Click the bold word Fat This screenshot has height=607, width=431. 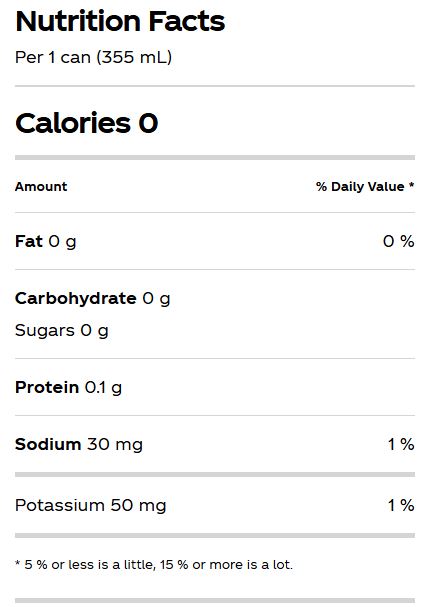coord(29,241)
